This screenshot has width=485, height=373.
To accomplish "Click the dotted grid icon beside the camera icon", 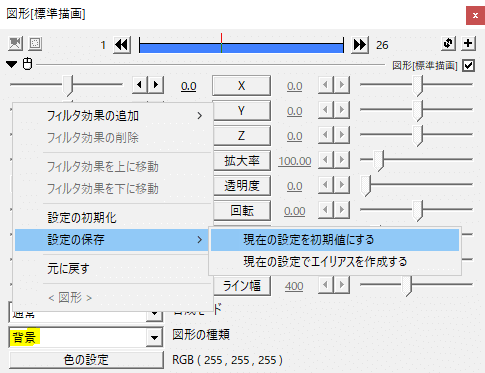I will pyautogui.click(x=35, y=44).
